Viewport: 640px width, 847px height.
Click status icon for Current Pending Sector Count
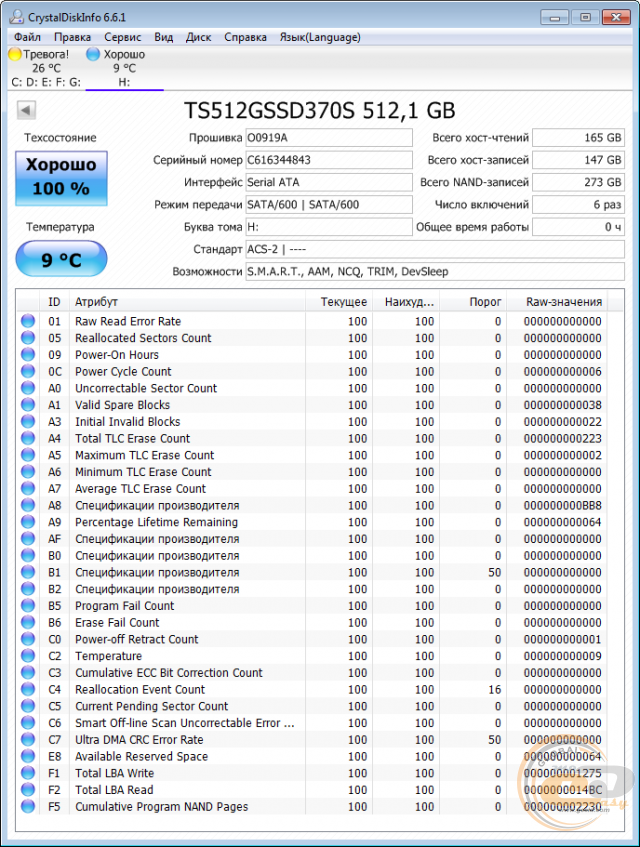28,706
